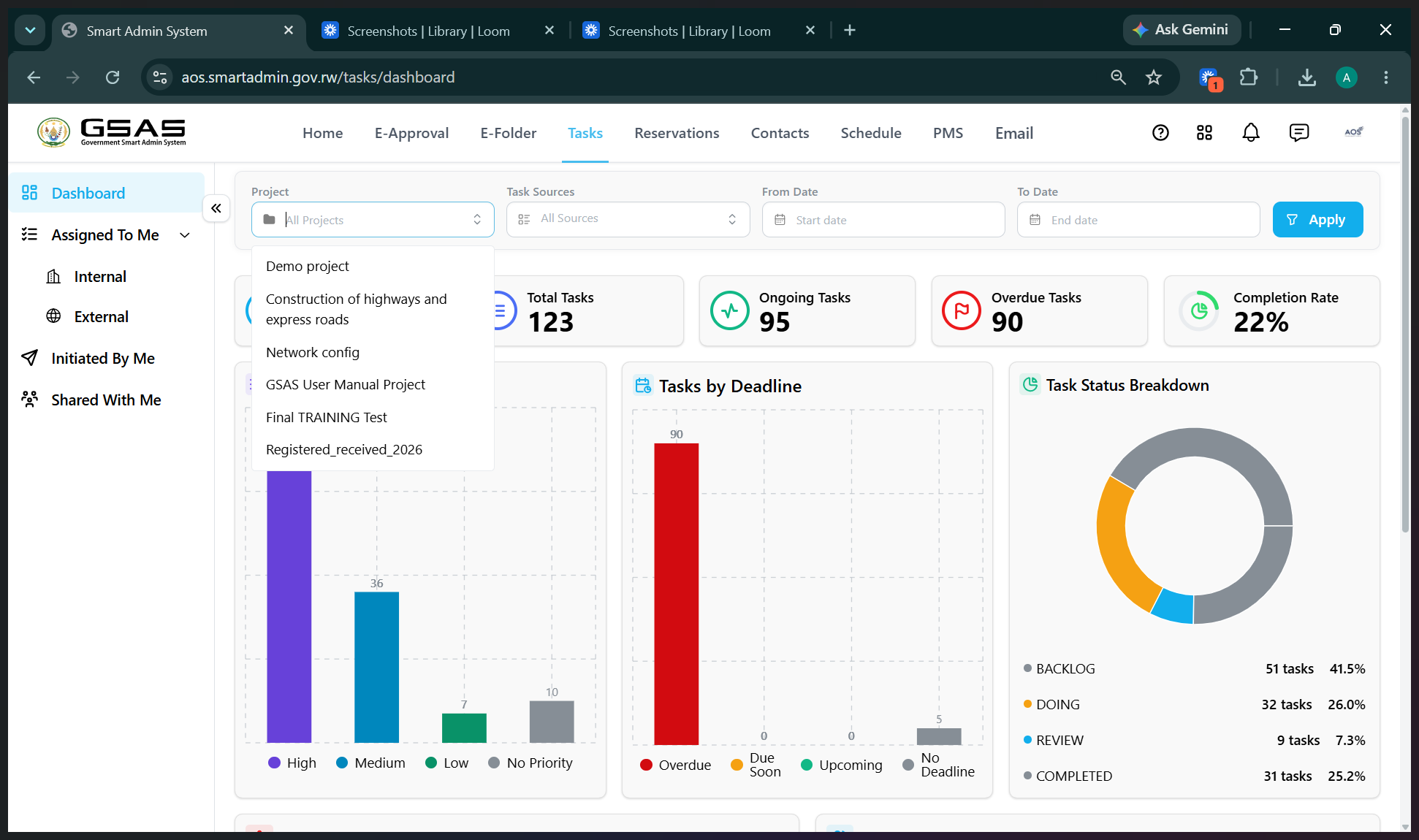
Task: Open the Task Sources dropdown
Action: pyautogui.click(x=628, y=220)
